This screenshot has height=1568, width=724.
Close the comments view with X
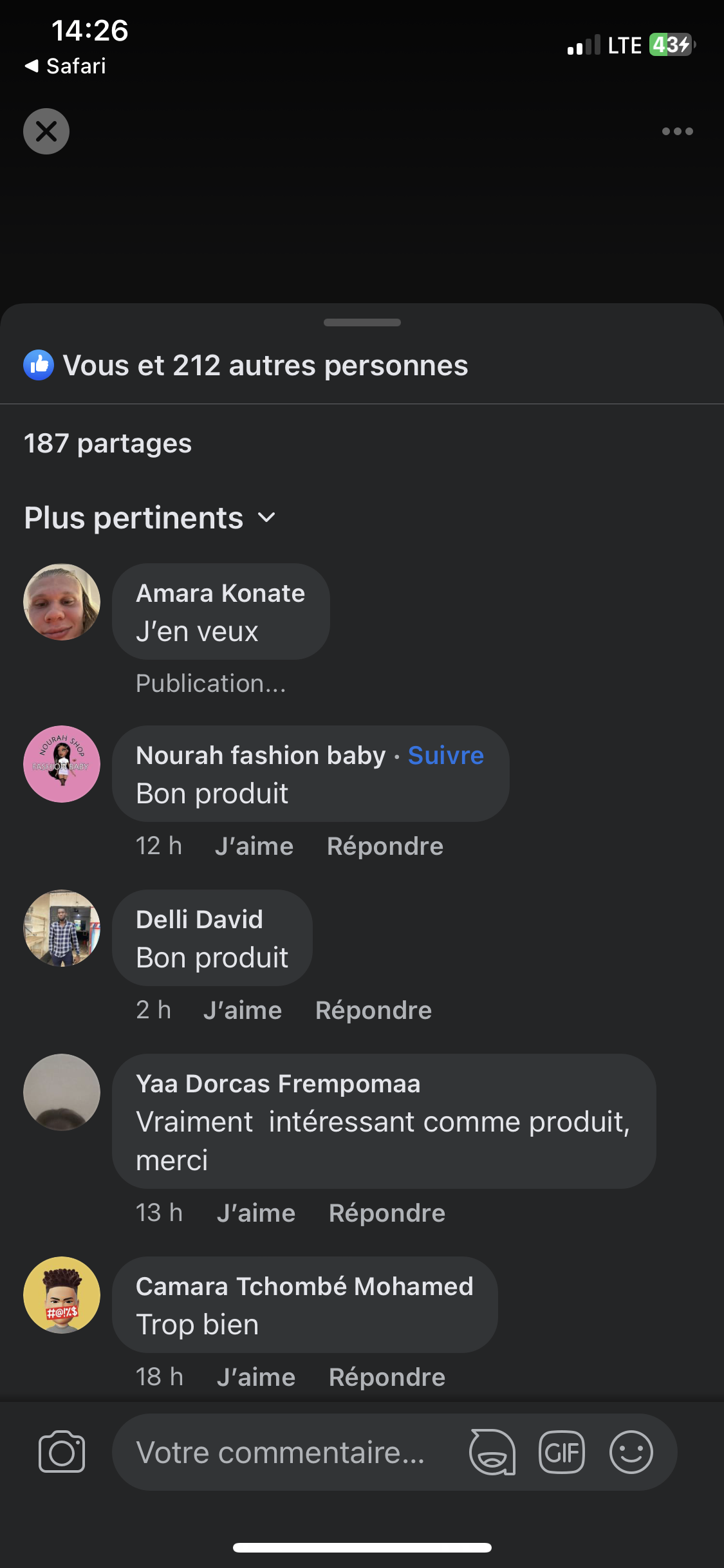[x=46, y=131]
